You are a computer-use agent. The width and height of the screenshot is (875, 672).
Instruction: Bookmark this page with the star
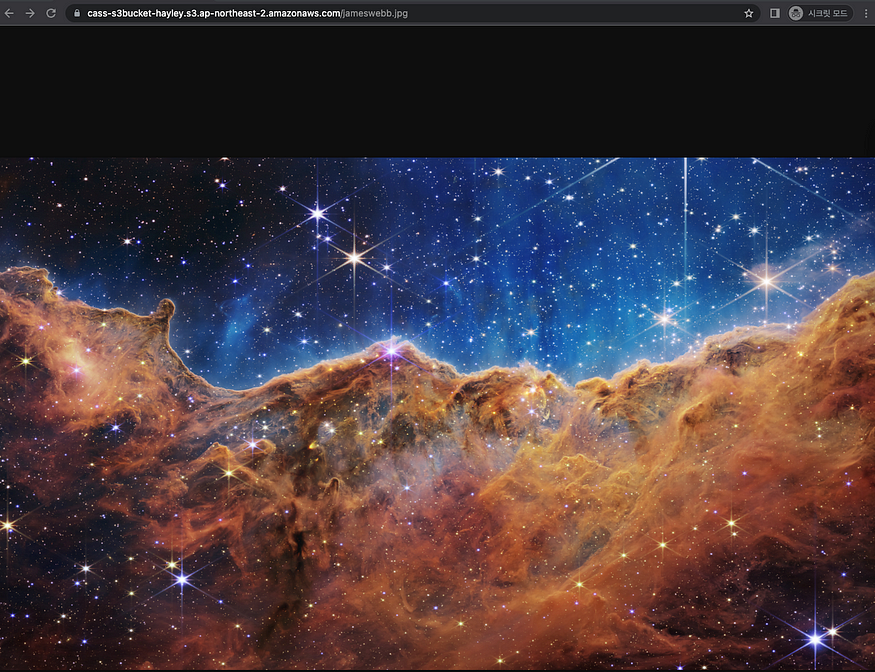click(x=748, y=13)
